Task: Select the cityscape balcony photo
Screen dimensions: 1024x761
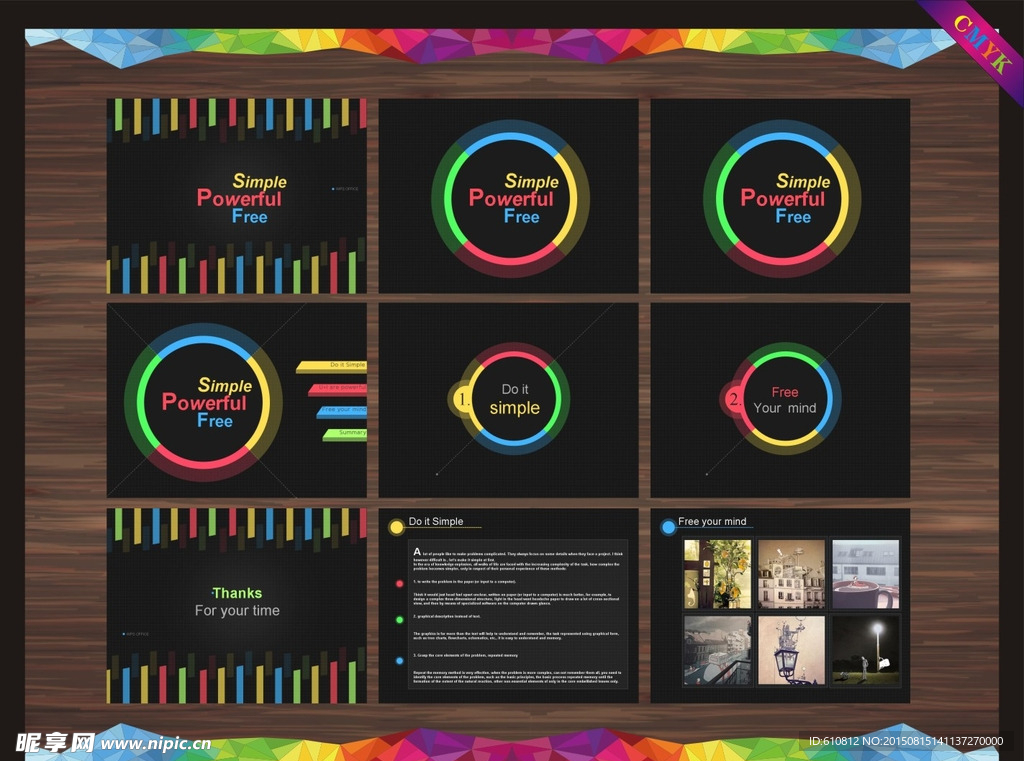Action: click(x=717, y=650)
